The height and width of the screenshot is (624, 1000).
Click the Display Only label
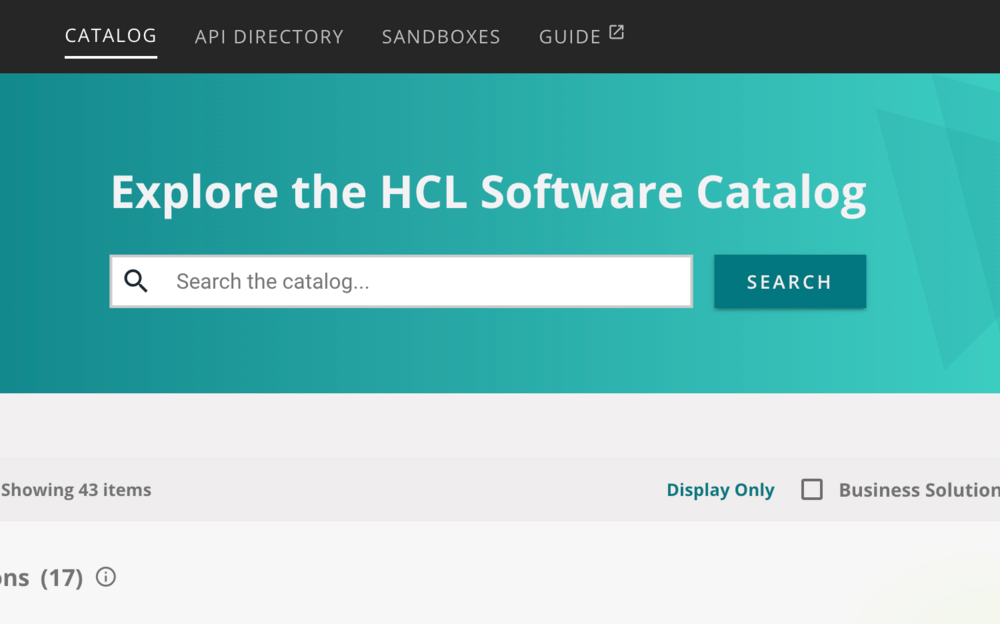(x=720, y=490)
